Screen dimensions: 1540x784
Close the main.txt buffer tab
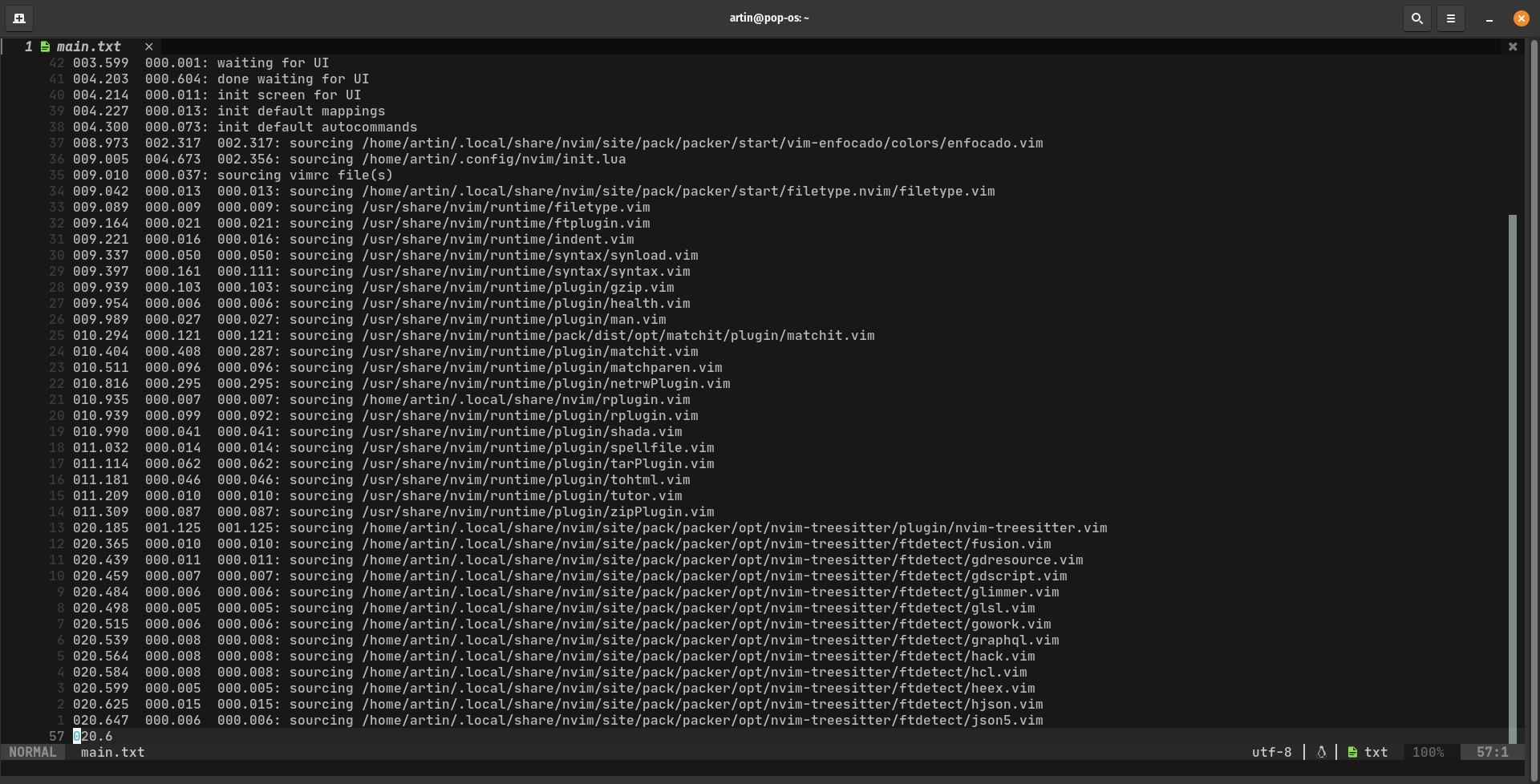pyautogui.click(x=148, y=46)
